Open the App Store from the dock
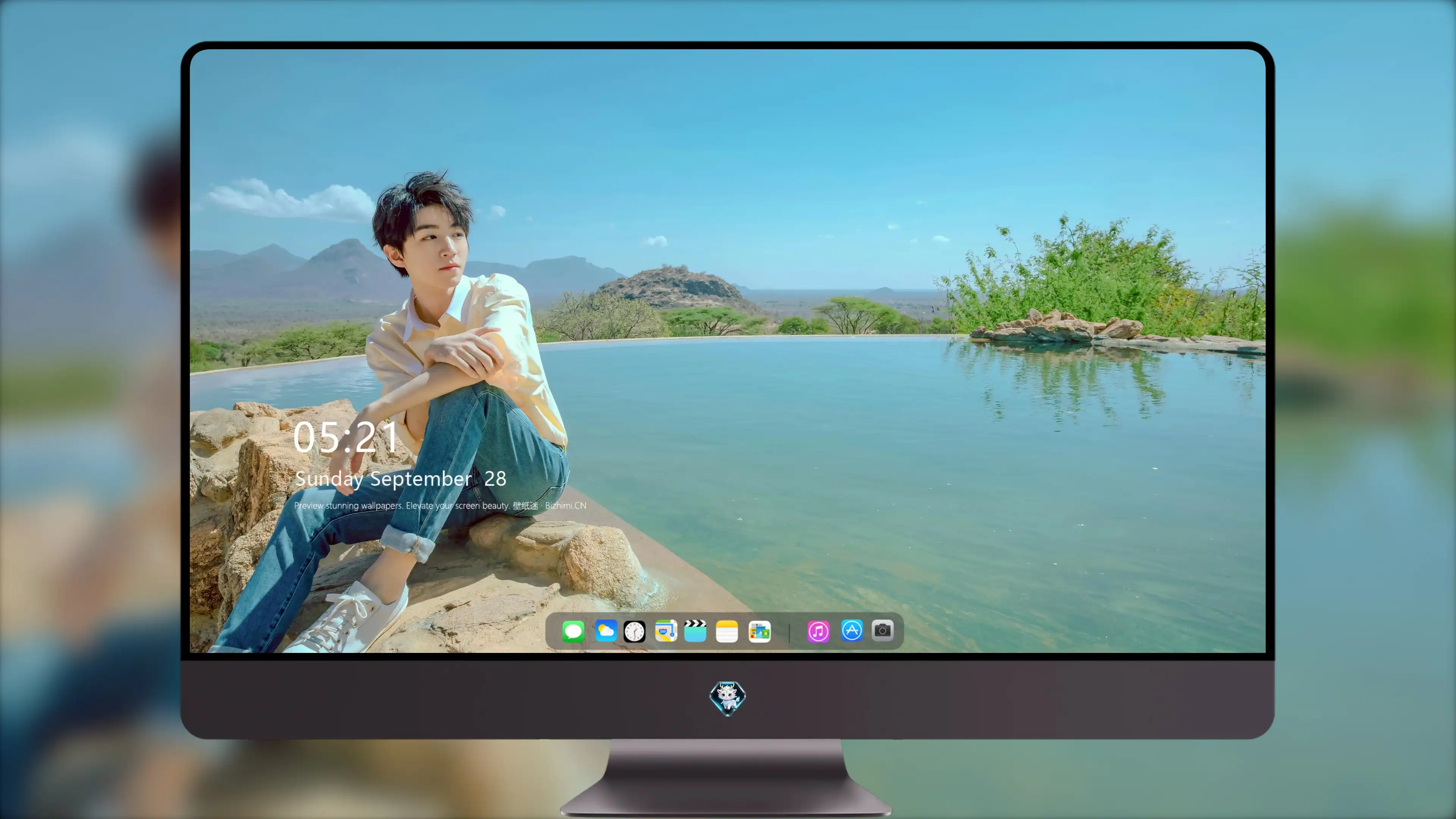The image size is (1456, 819). tap(852, 630)
